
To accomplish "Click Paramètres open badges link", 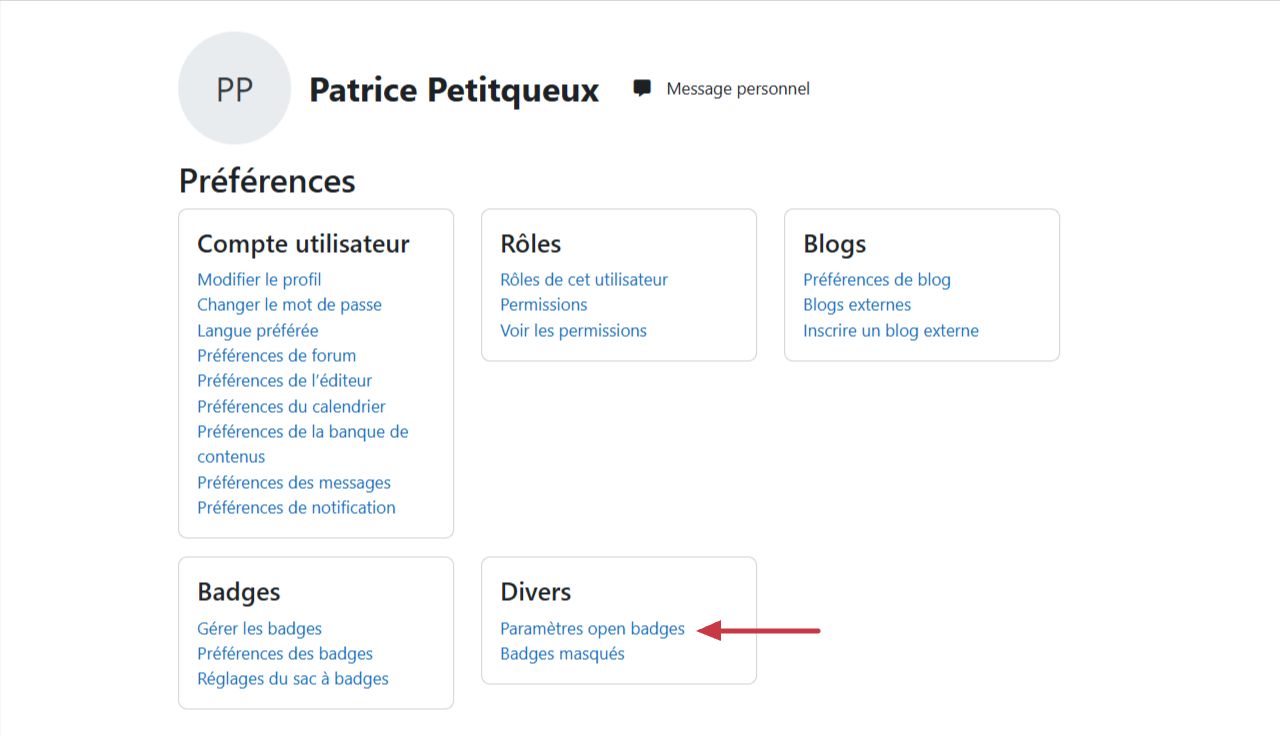I will 592,629.
